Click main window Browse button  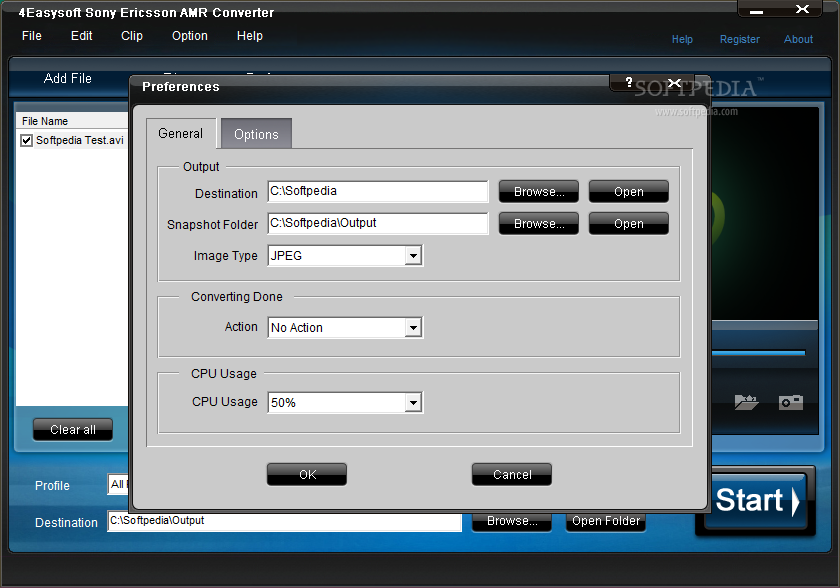512,521
